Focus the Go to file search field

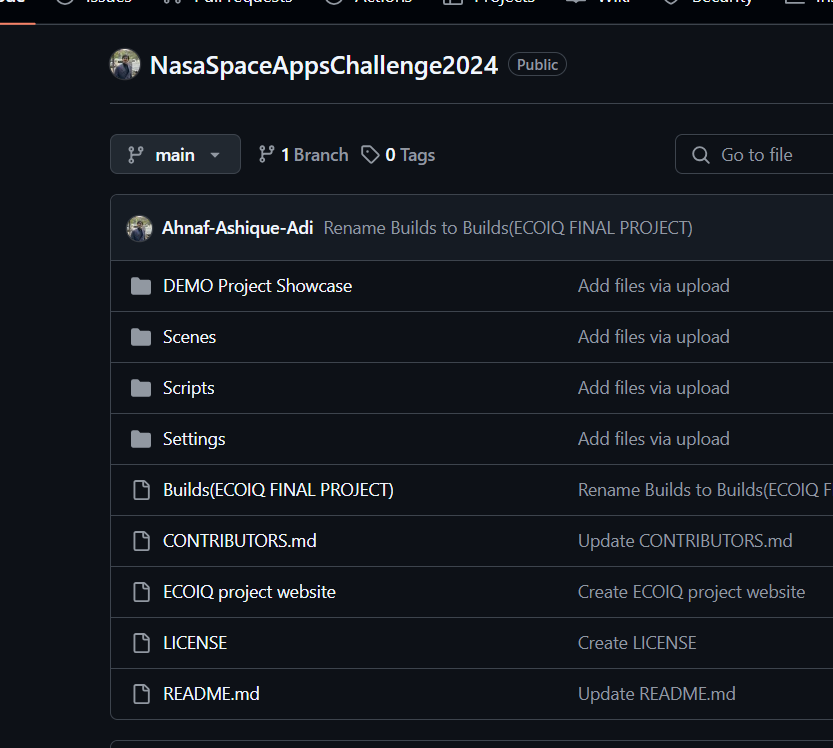tap(760, 155)
